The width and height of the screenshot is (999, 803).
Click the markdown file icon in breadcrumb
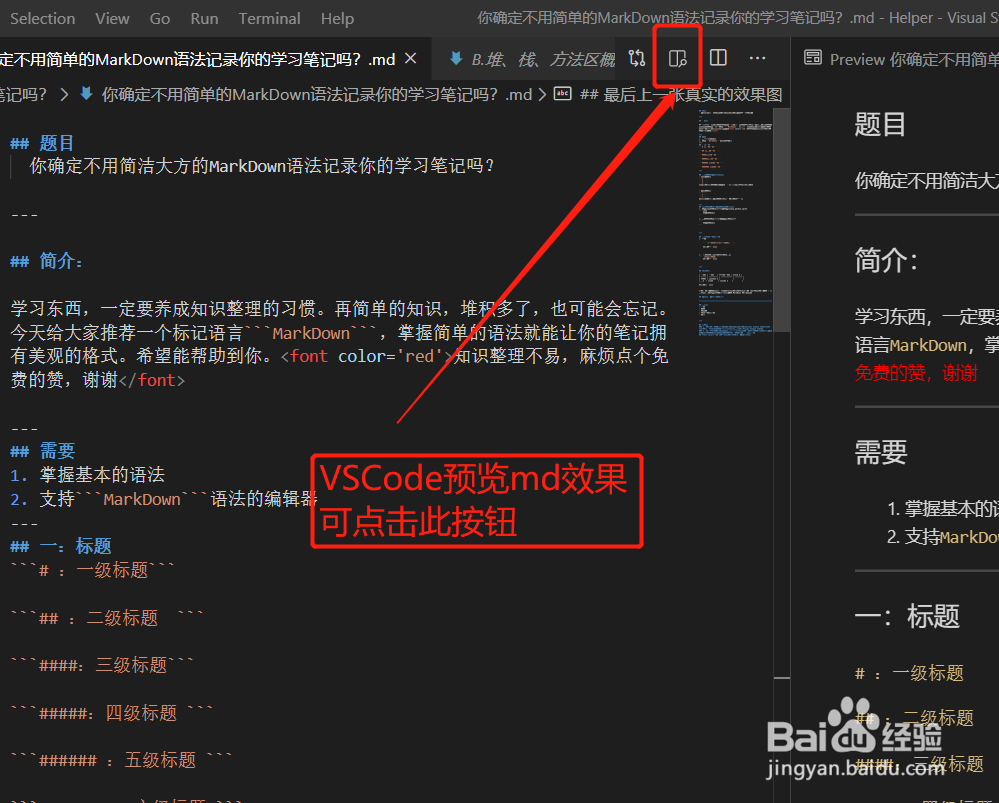(x=87, y=94)
